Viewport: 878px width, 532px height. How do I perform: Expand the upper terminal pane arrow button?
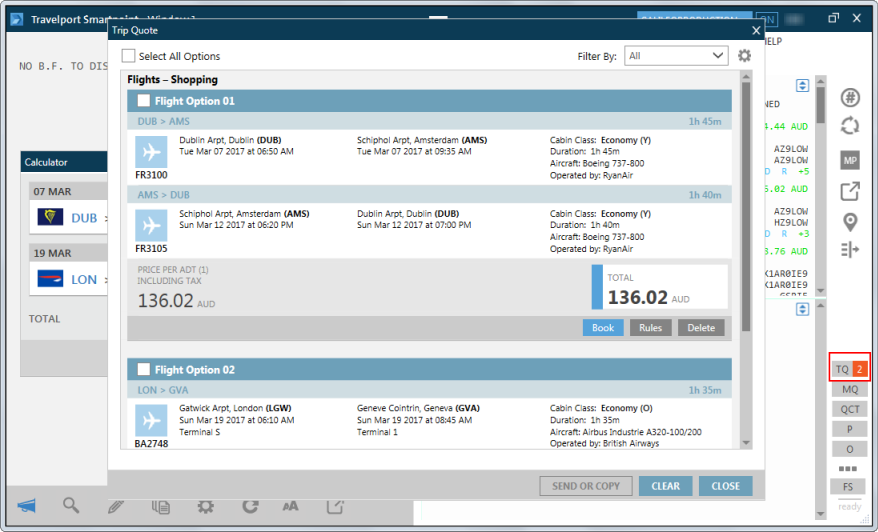pyautogui.click(x=801, y=86)
